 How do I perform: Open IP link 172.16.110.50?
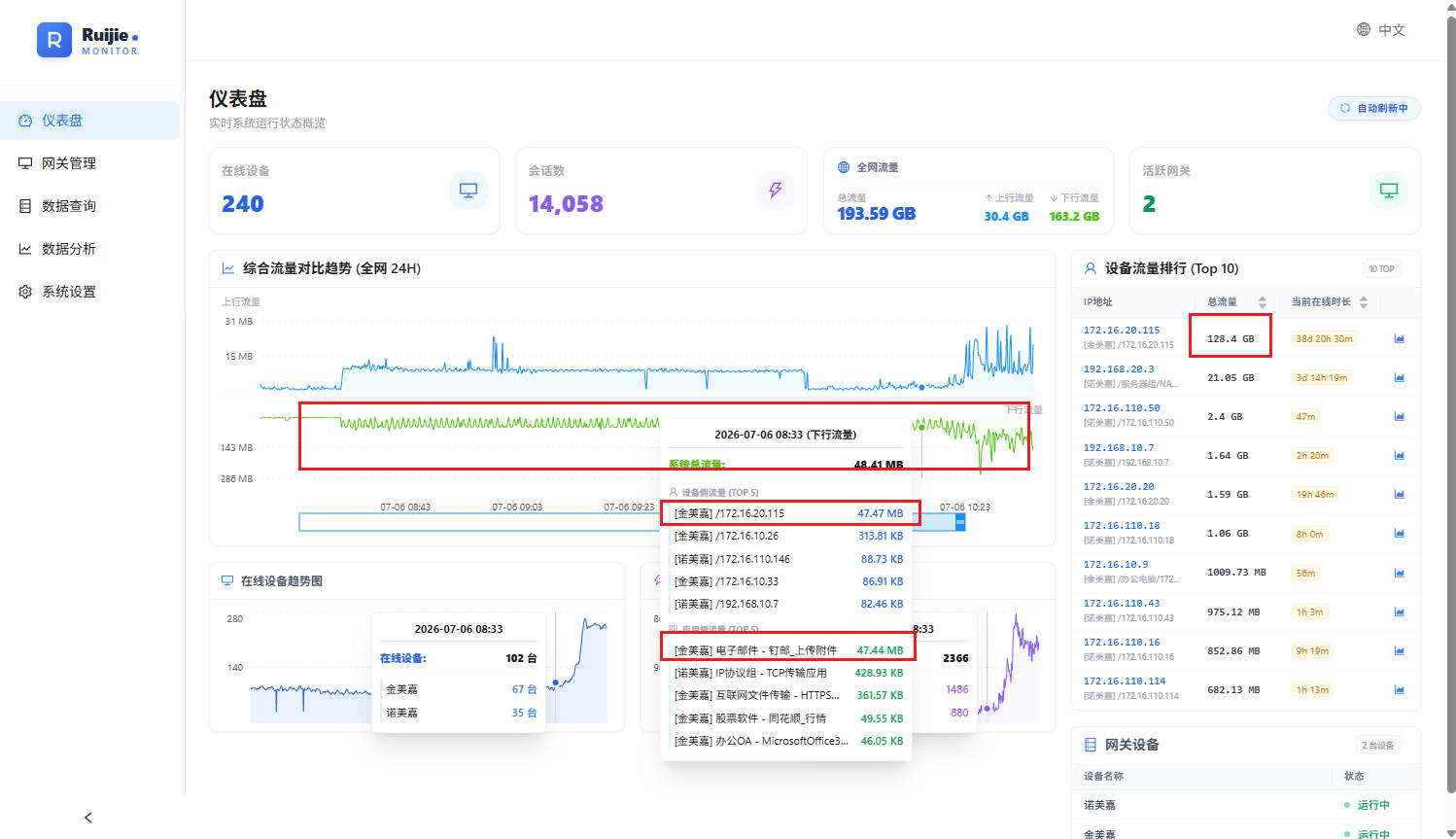(x=1122, y=408)
